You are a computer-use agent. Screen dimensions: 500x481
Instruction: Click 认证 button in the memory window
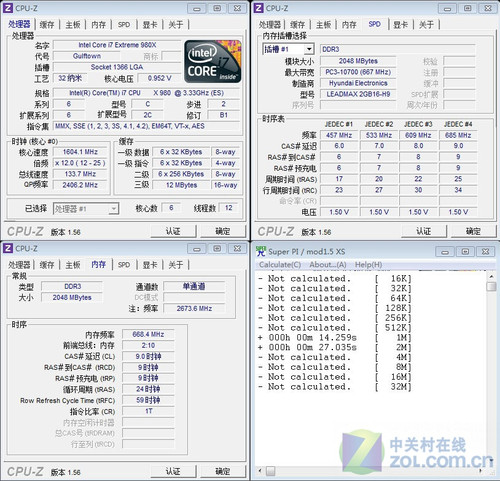173,471
